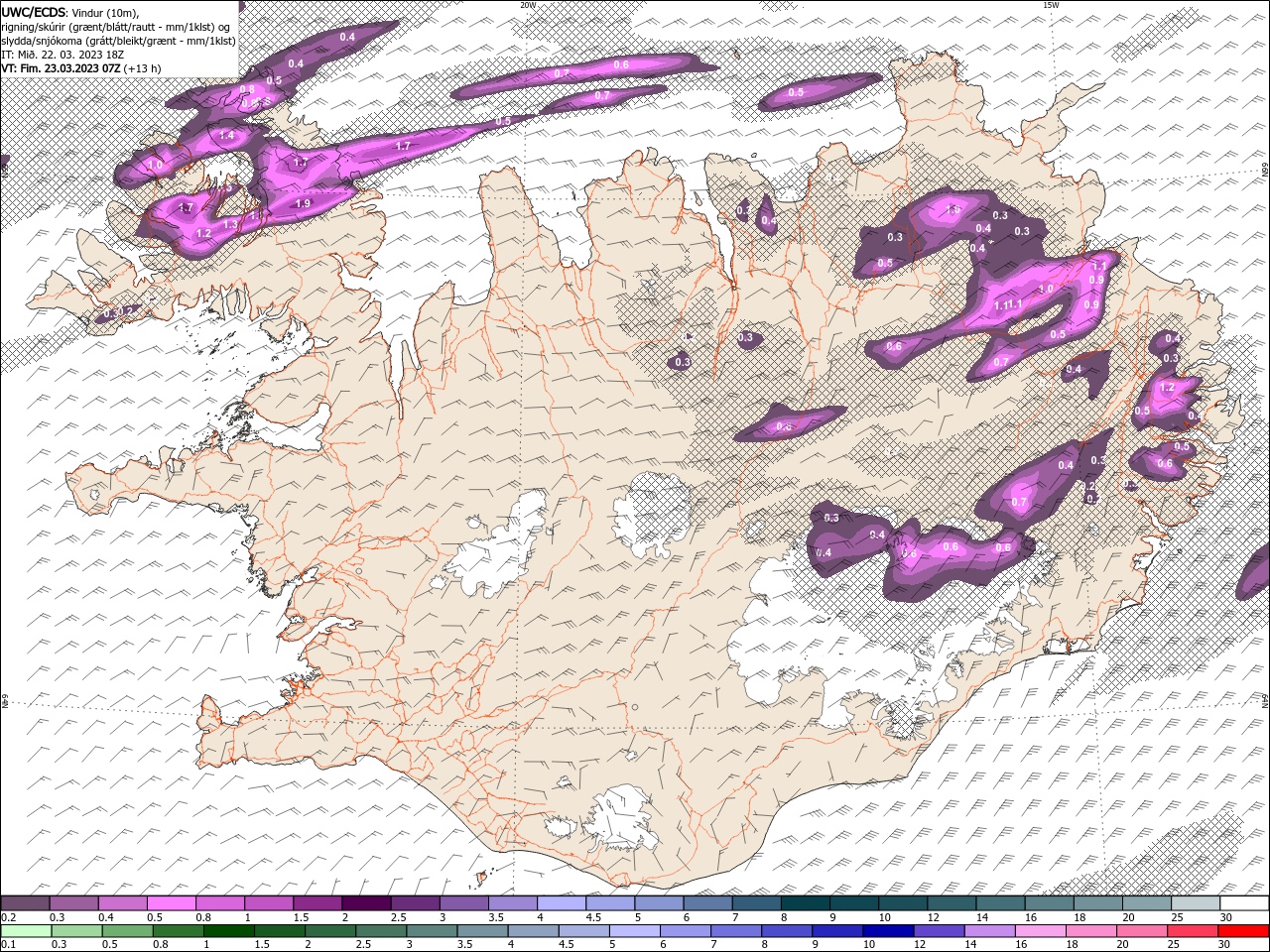The width and height of the screenshot is (1270, 952).
Task: Click the '30' label in the snow legend row
Action: click(x=1226, y=917)
